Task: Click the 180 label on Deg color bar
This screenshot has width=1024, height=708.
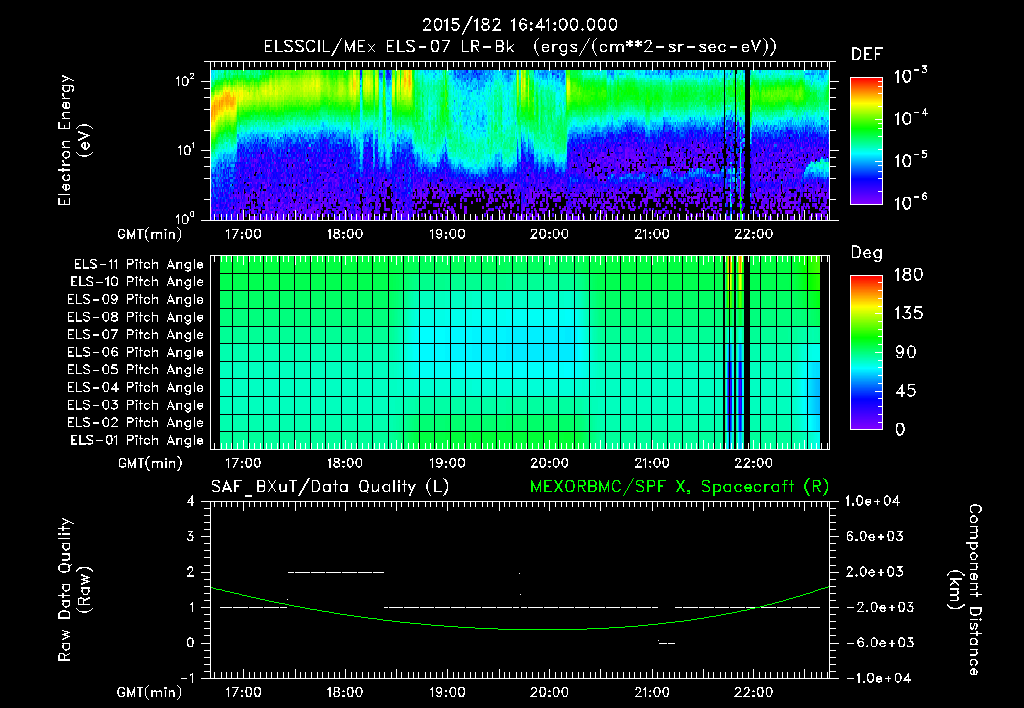Action: (908, 275)
